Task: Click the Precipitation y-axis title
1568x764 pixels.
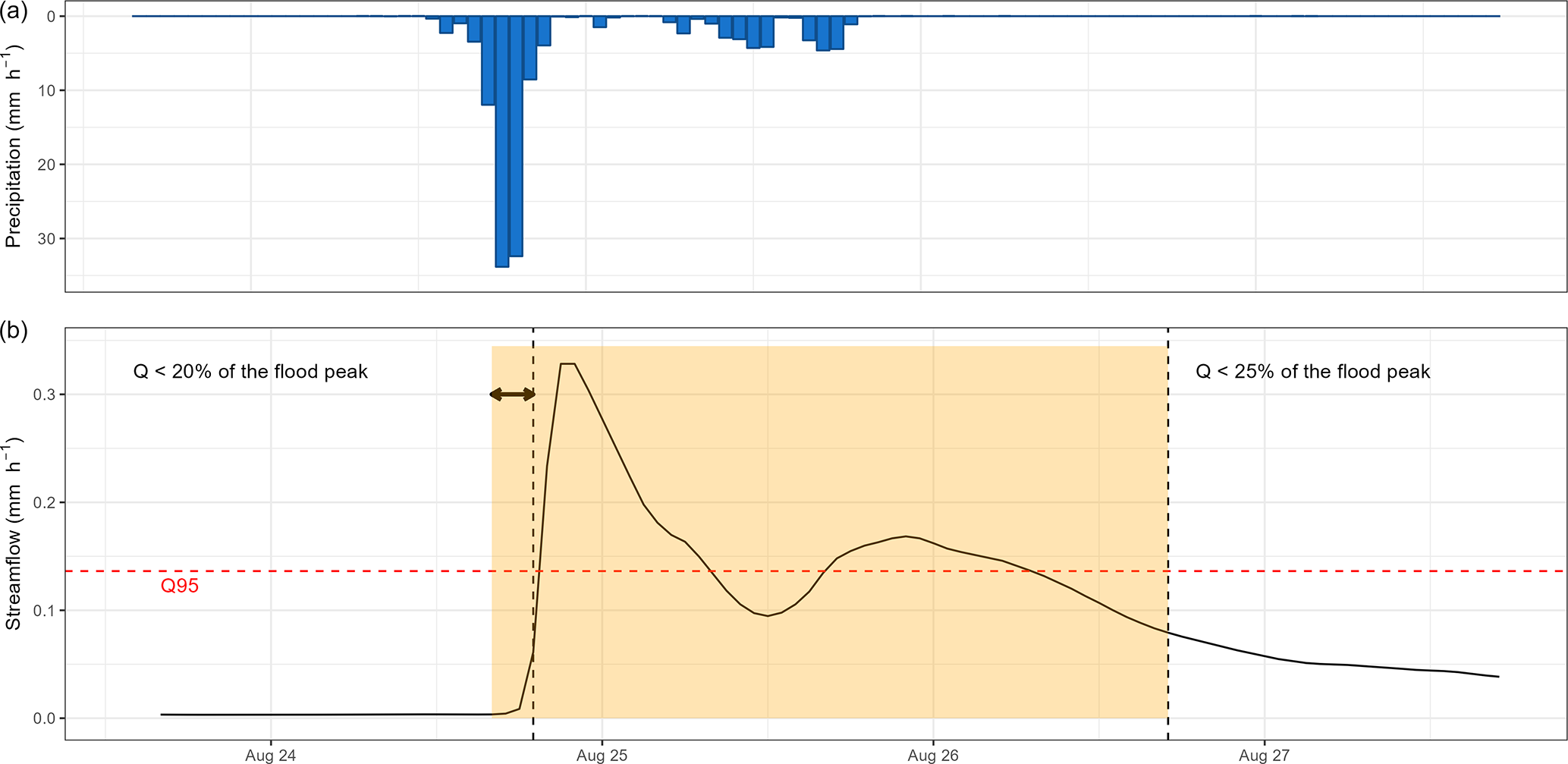Action: click(x=14, y=146)
